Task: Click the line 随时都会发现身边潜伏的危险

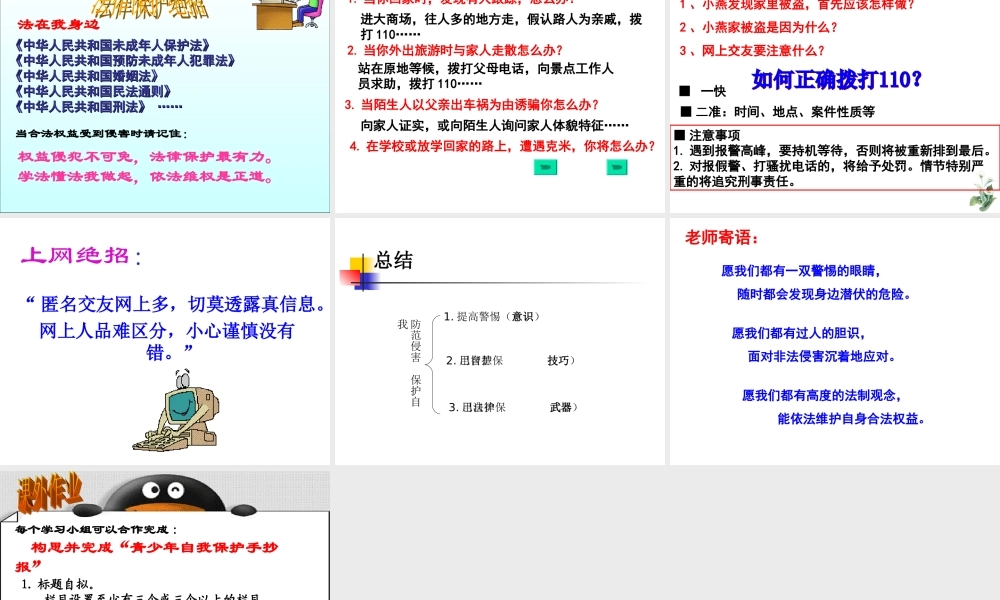Action: (x=825, y=294)
